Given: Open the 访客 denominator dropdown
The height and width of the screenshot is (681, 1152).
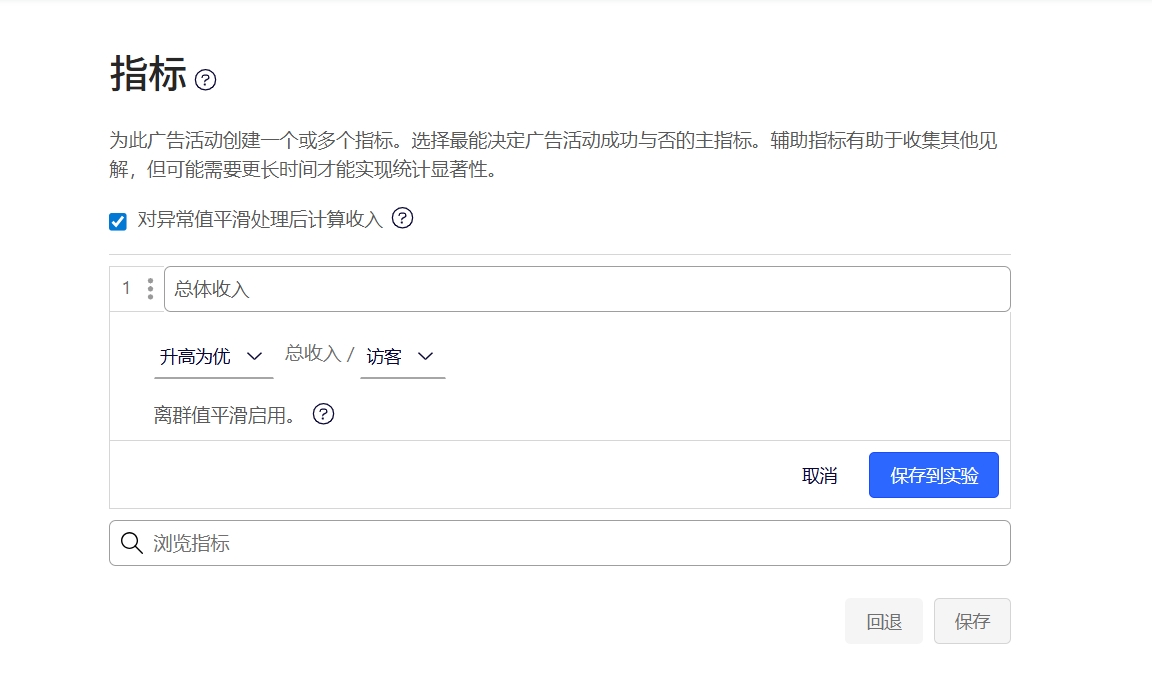Looking at the screenshot, I should click(402, 356).
